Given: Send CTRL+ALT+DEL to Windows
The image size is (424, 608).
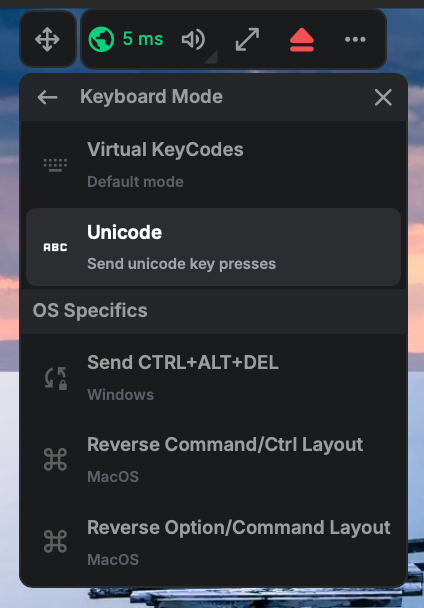Looking at the screenshot, I should coord(213,378).
